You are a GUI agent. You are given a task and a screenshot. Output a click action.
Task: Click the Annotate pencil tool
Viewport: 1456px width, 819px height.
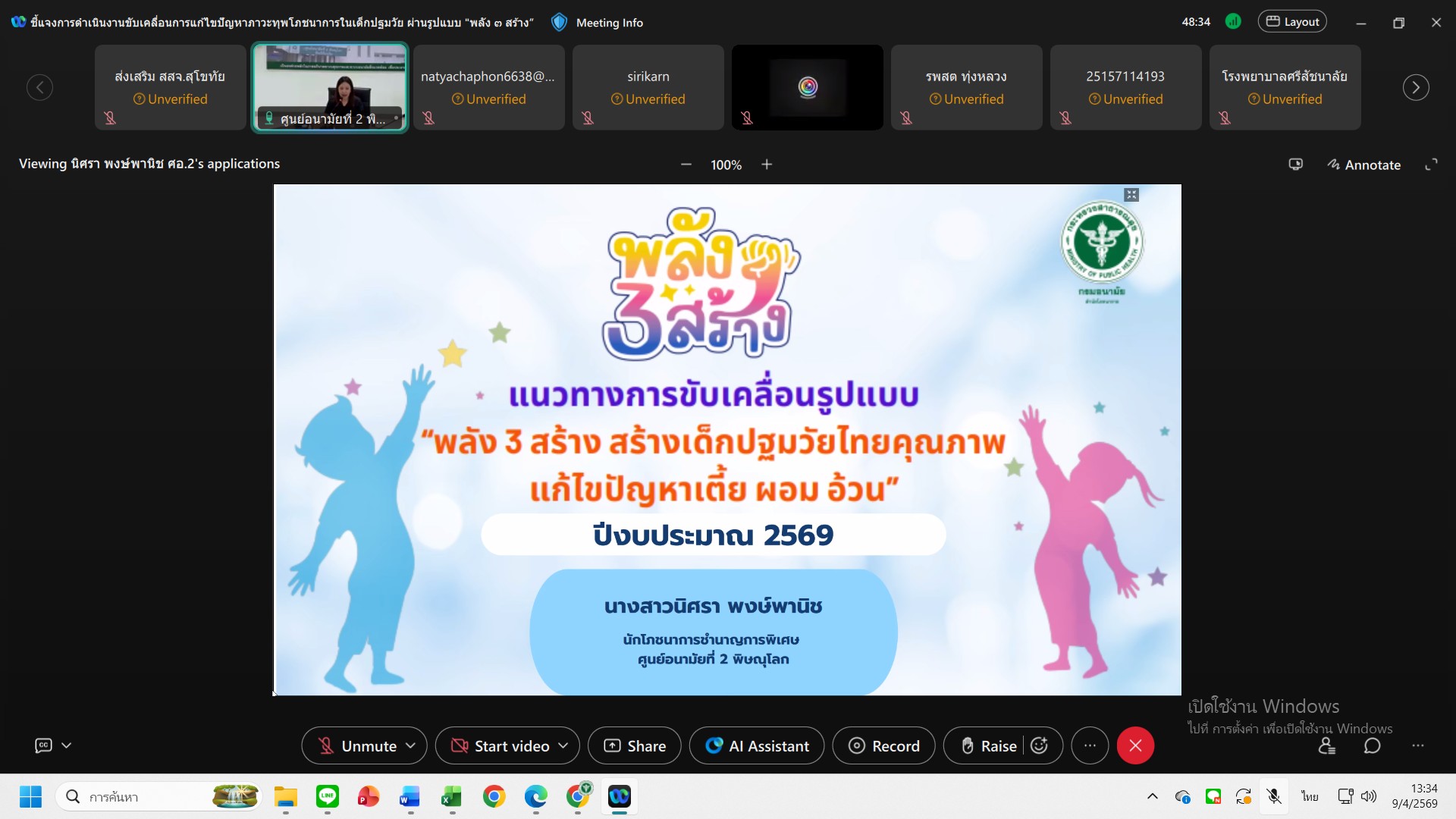(1363, 165)
